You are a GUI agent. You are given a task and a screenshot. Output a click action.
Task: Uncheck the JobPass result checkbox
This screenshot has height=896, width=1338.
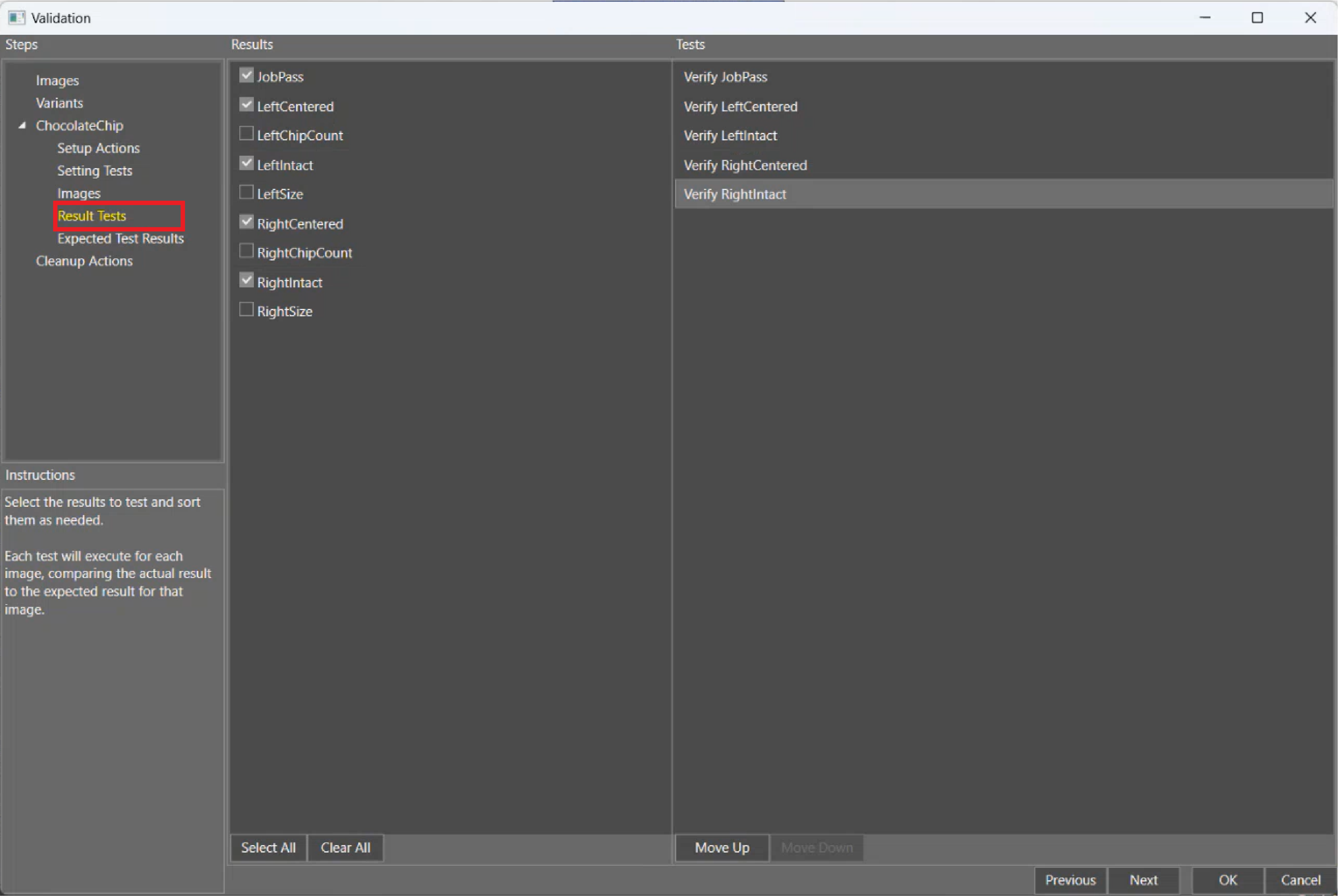tap(246, 75)
